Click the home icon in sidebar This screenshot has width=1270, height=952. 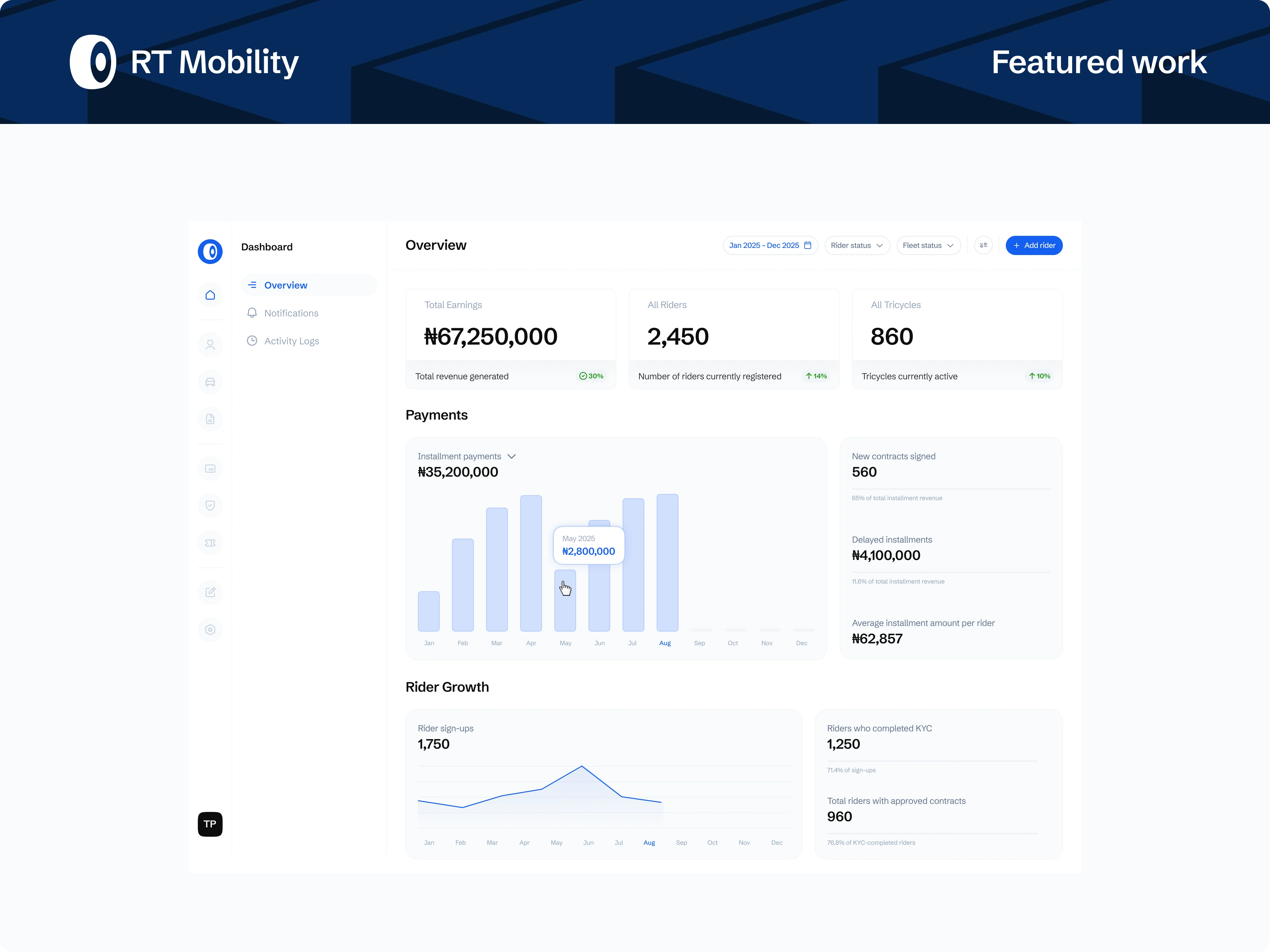(x=210, y=295)
